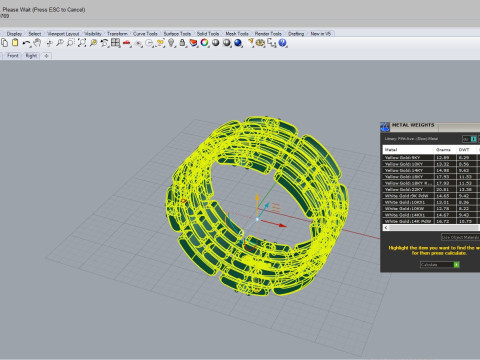Viewport: 480px width, 360px height.
Task: Click the four-viewport layout icon
Action: 115,43
